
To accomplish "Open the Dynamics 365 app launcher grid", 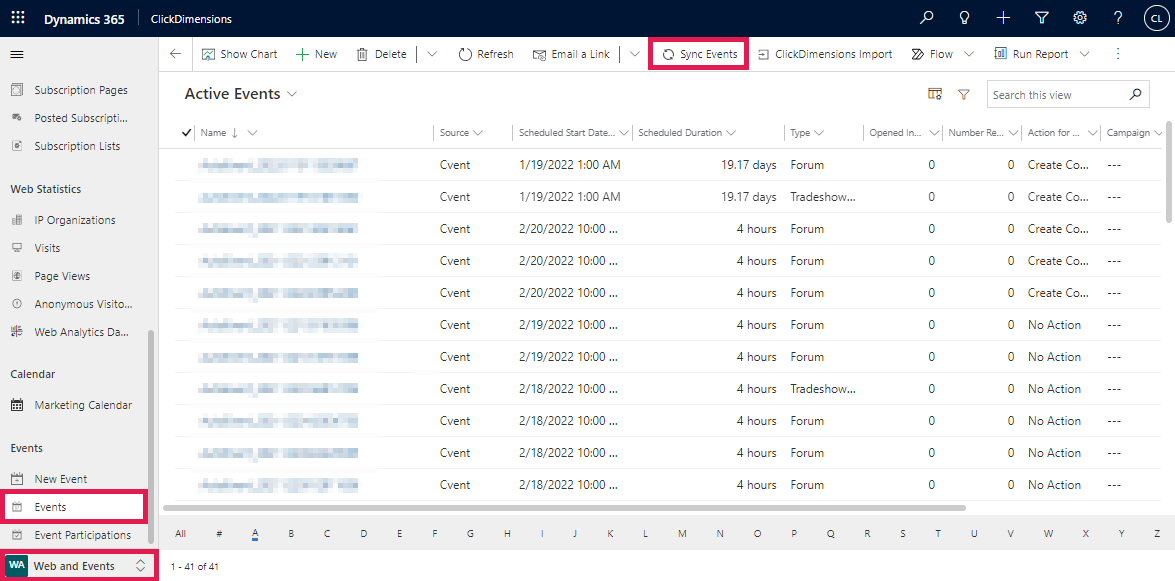I will [x=18, y=18].
